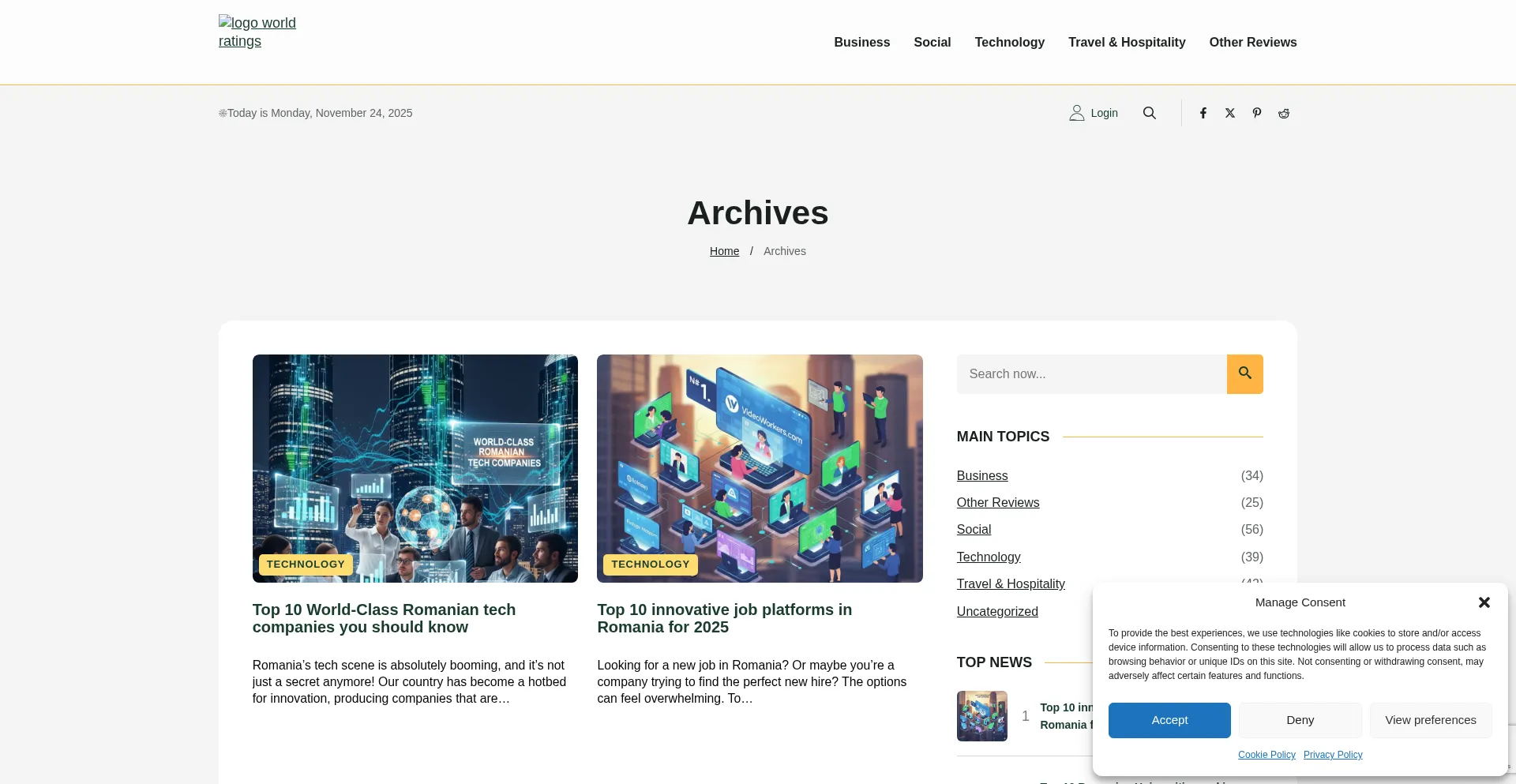1516x784 pixels.
Task: Click the Pinterest icon
Action: pyautogui.click(x=1257, y=113)
